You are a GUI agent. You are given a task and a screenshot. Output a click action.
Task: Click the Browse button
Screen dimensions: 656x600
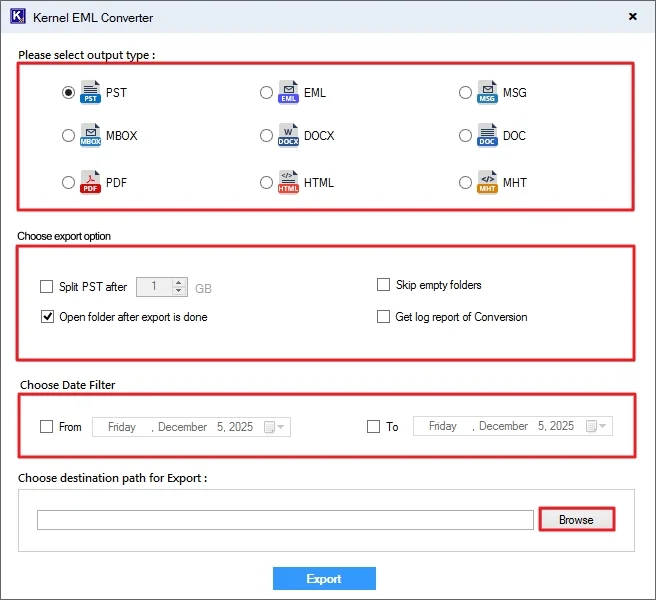click(577, 520)
